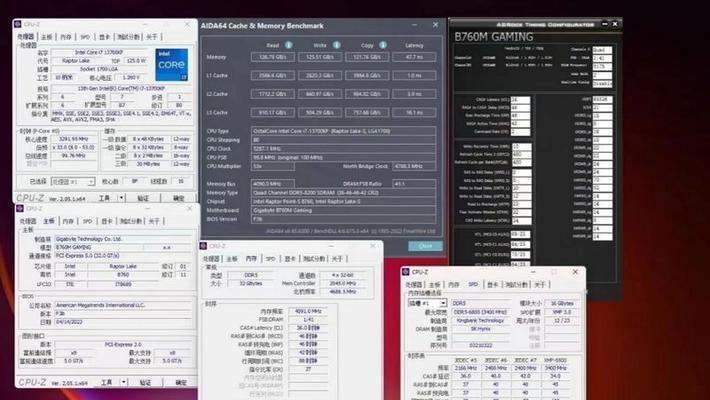Click L3 Cache Read value 910.17 GB/s
710x400 pixels.
273,112
